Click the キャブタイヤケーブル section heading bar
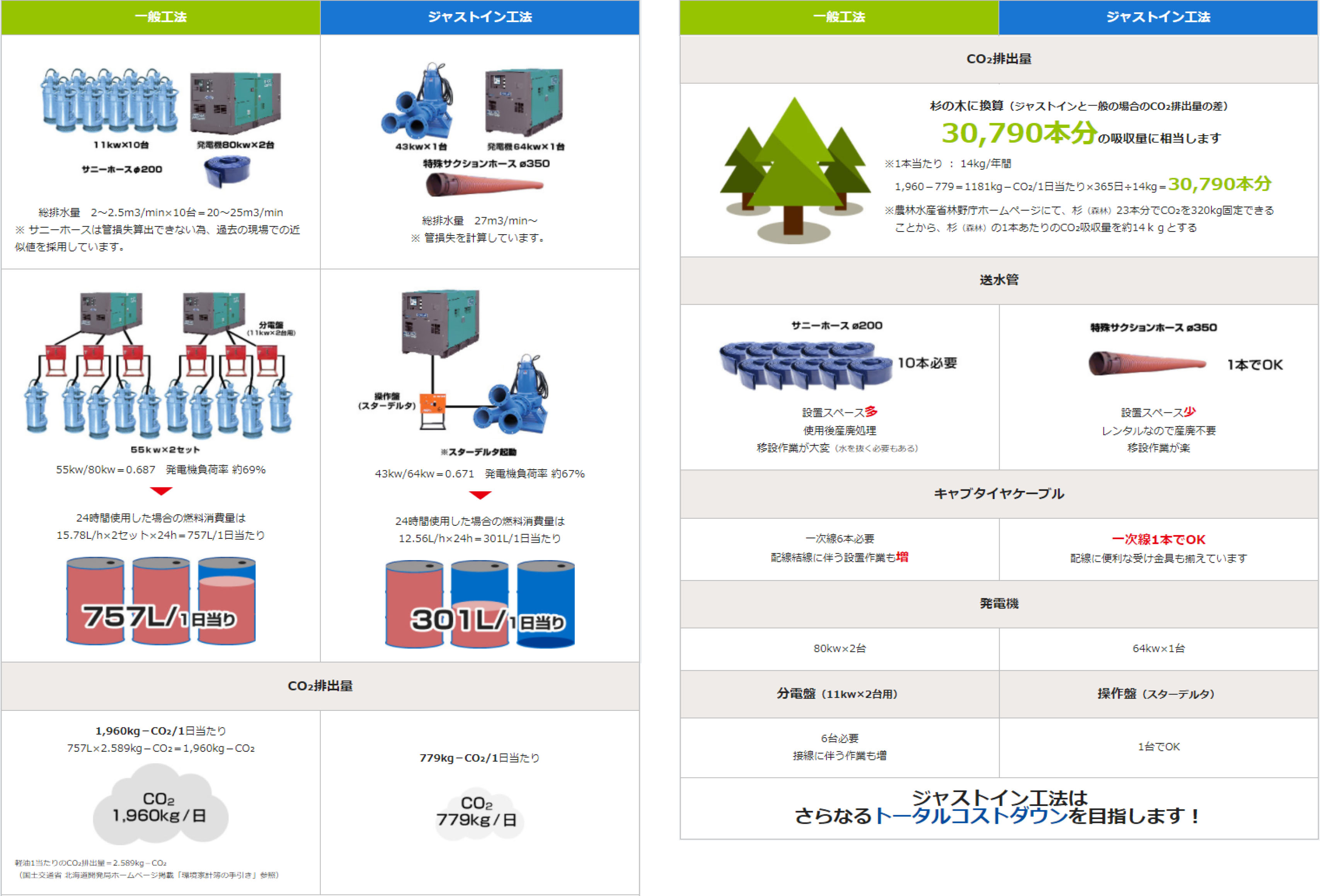 tap(998, 494)
